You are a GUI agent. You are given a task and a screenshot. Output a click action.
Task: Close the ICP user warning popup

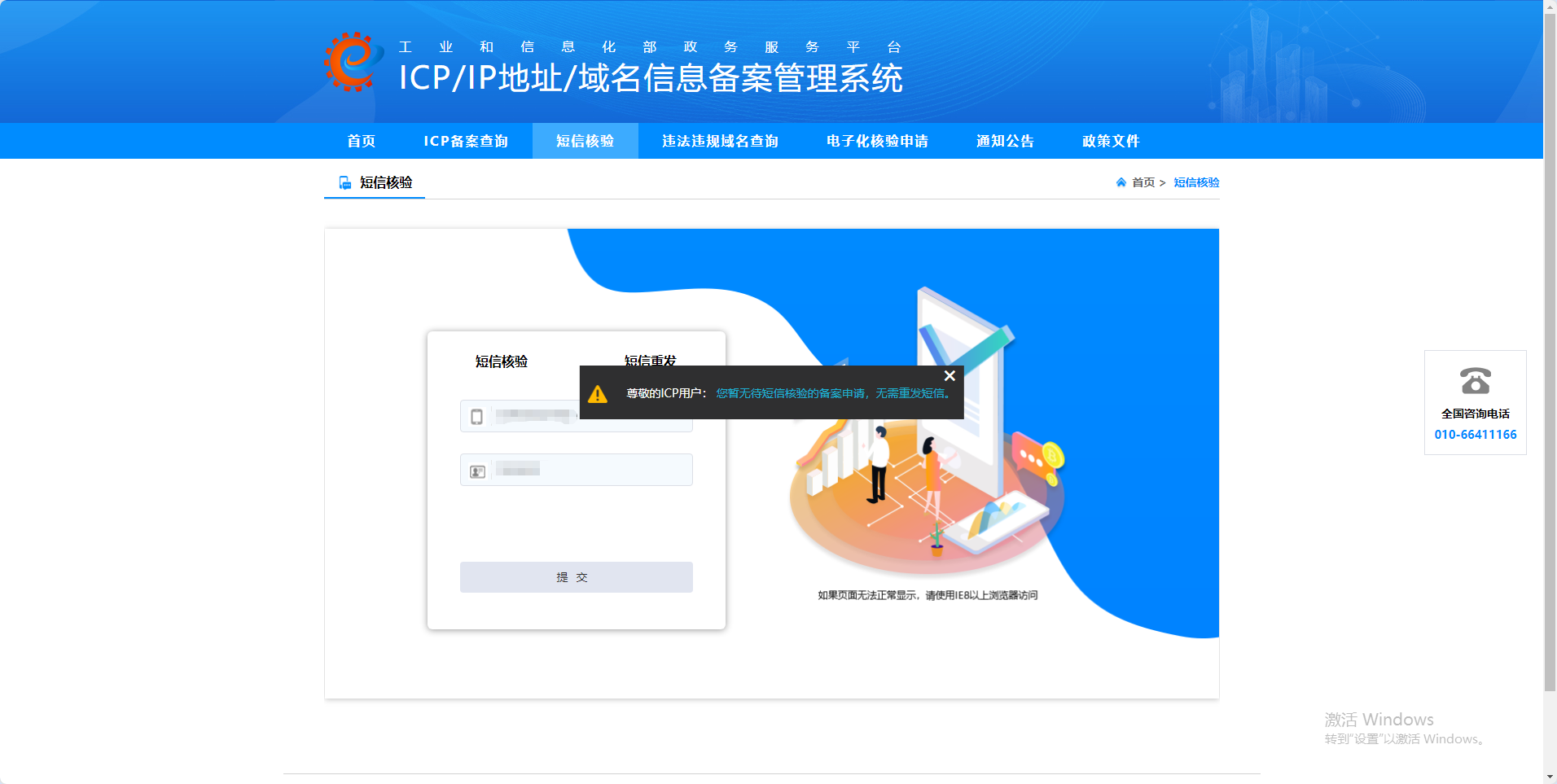click(x=950, y=376)
